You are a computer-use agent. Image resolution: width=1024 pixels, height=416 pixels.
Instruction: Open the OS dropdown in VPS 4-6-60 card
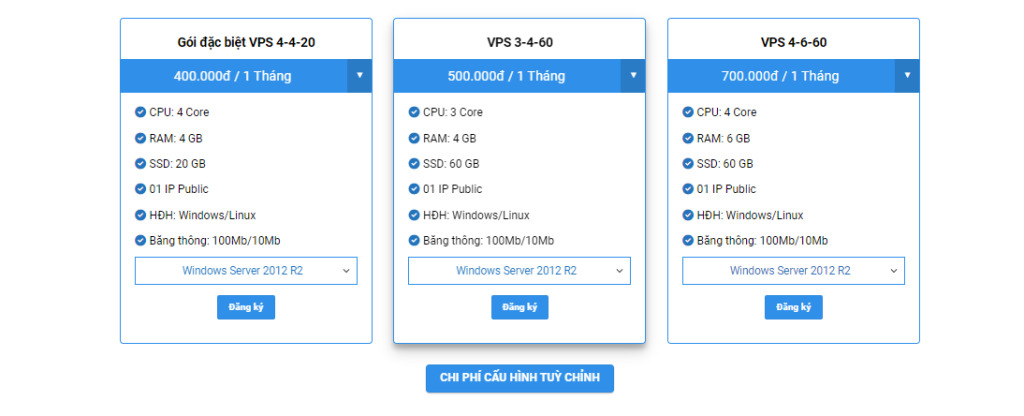tap(793, 271)
